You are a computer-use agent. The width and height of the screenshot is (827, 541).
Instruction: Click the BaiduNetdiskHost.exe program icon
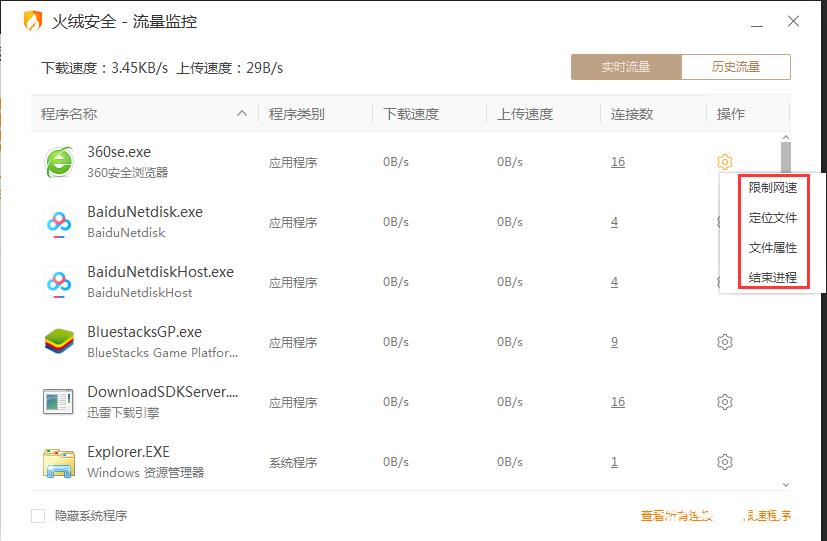(59, 282)
